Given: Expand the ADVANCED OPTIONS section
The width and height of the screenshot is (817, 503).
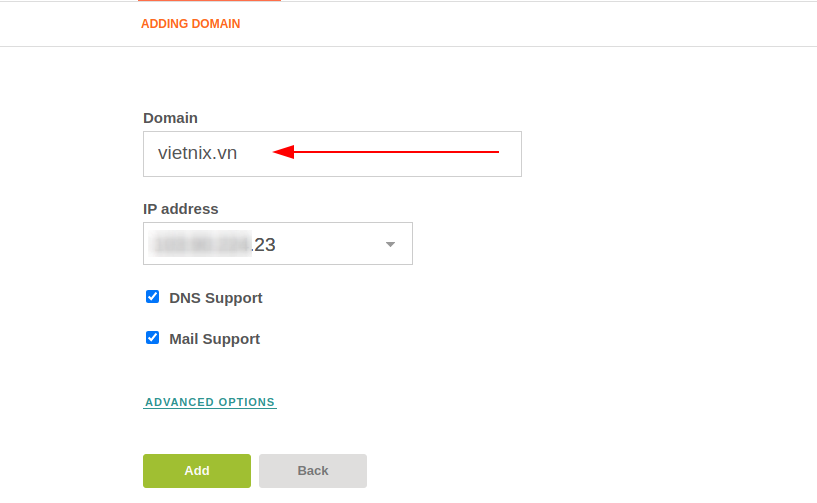Looking at the screenshot, I should (209, 402).
